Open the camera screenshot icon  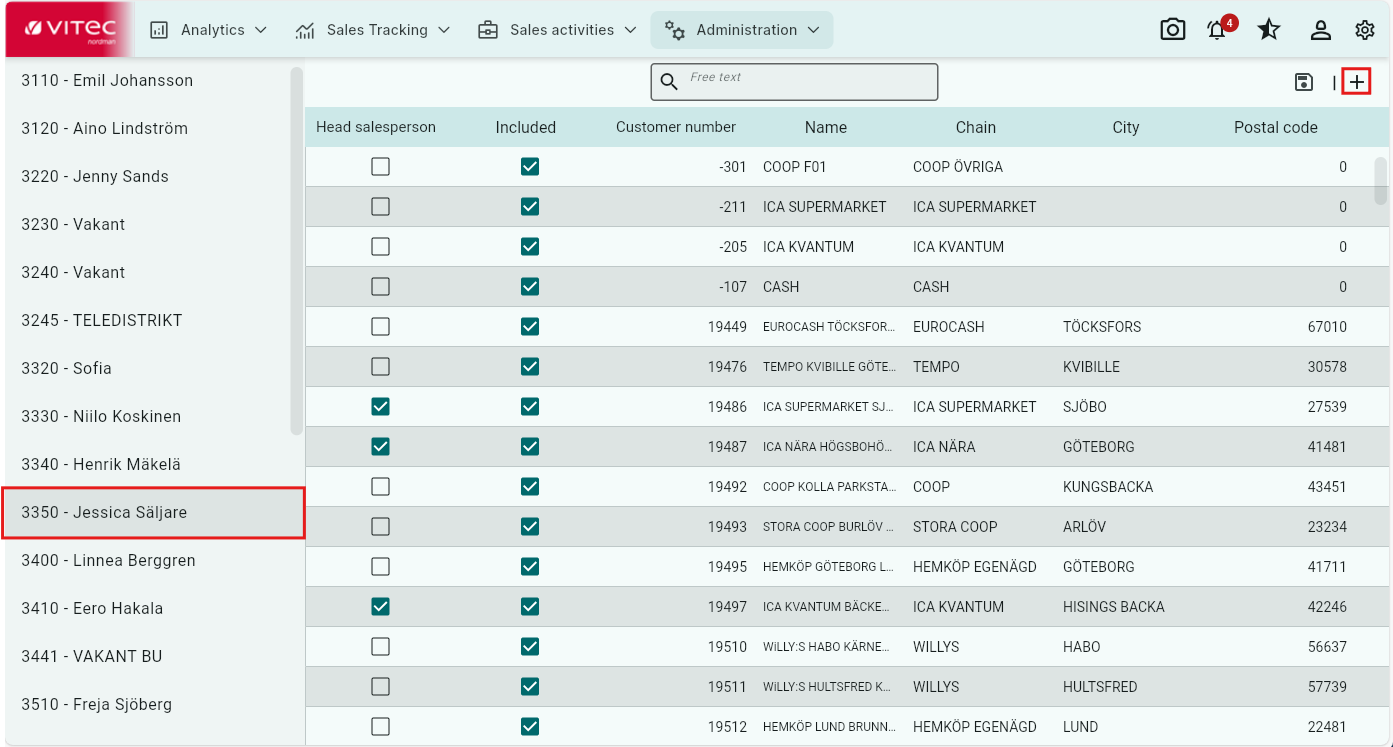click(1173, 30)
